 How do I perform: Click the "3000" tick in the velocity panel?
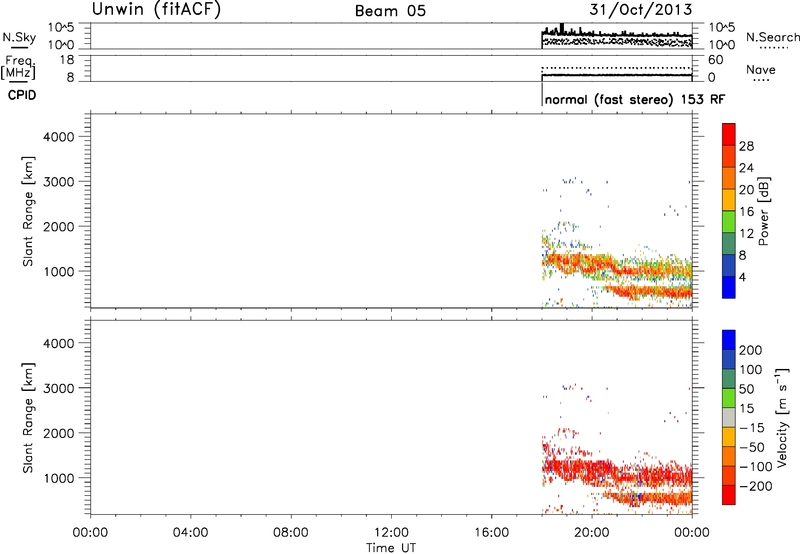[59, 388]
